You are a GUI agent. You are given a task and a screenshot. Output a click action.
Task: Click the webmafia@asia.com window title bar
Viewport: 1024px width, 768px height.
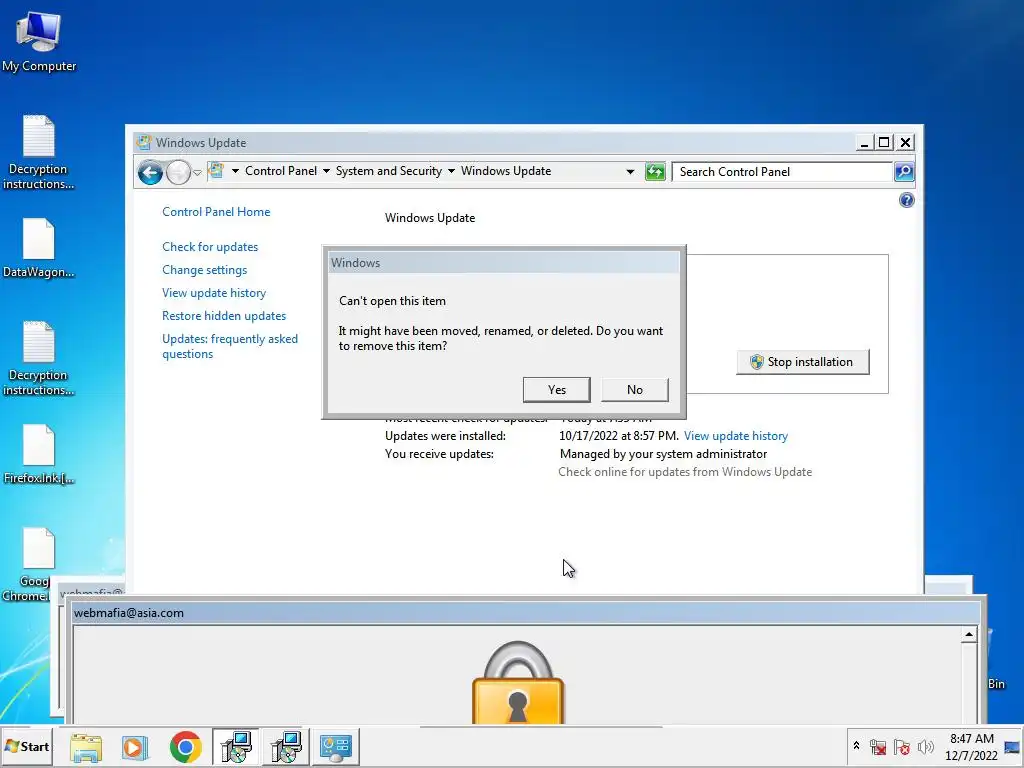pyautogui.click(x=526, y=613)
